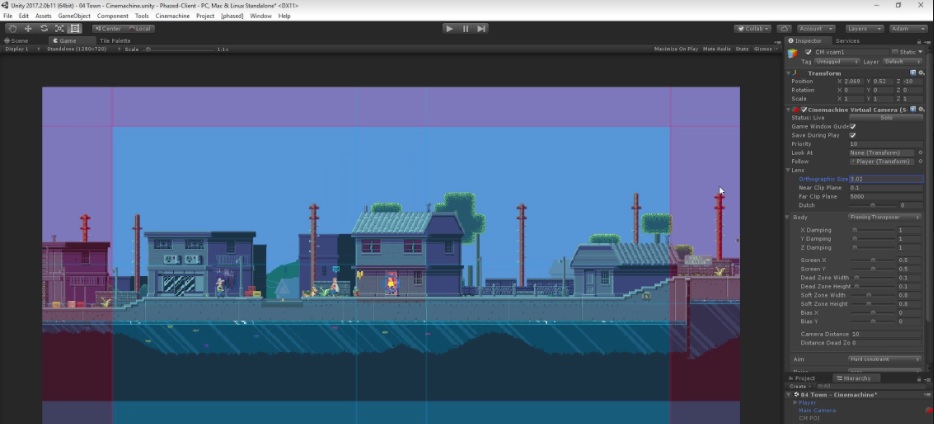
Task: Open the Account dropdown
Action: point(816,29)
